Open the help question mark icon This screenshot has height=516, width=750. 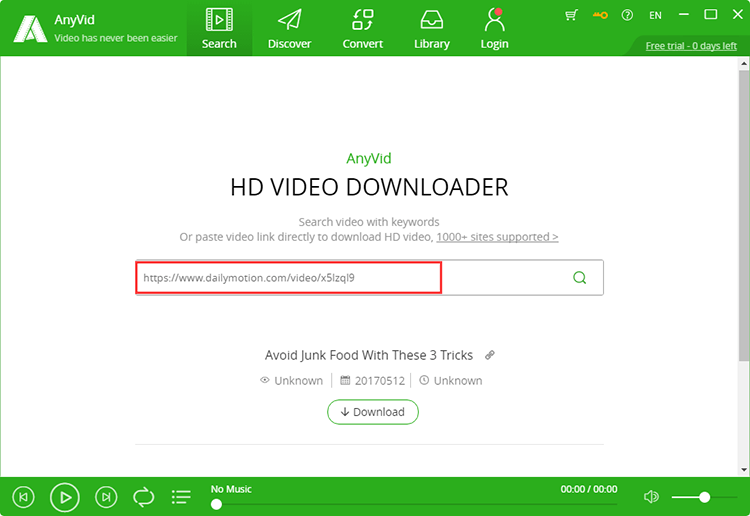627,15
